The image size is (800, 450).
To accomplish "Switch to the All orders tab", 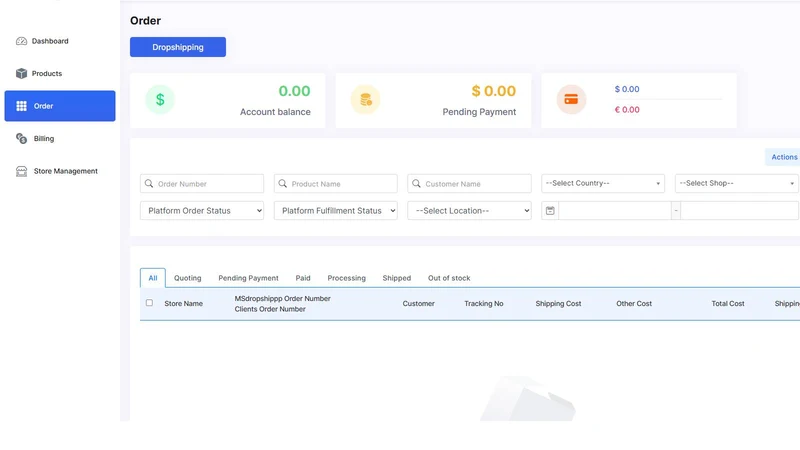I will 153,278.
